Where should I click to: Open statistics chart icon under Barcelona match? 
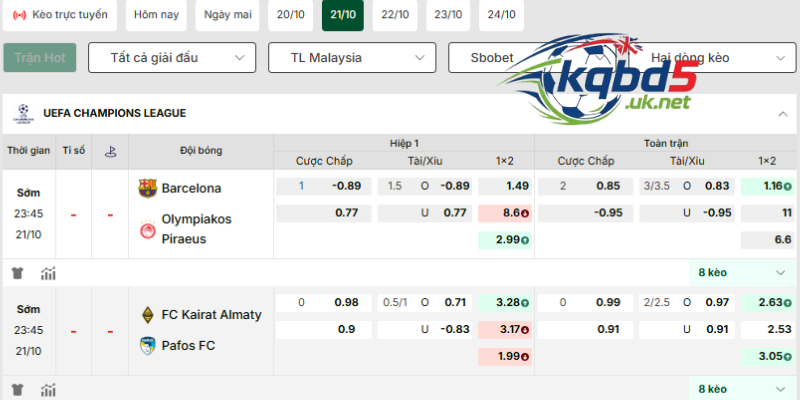tap(48, 273)
